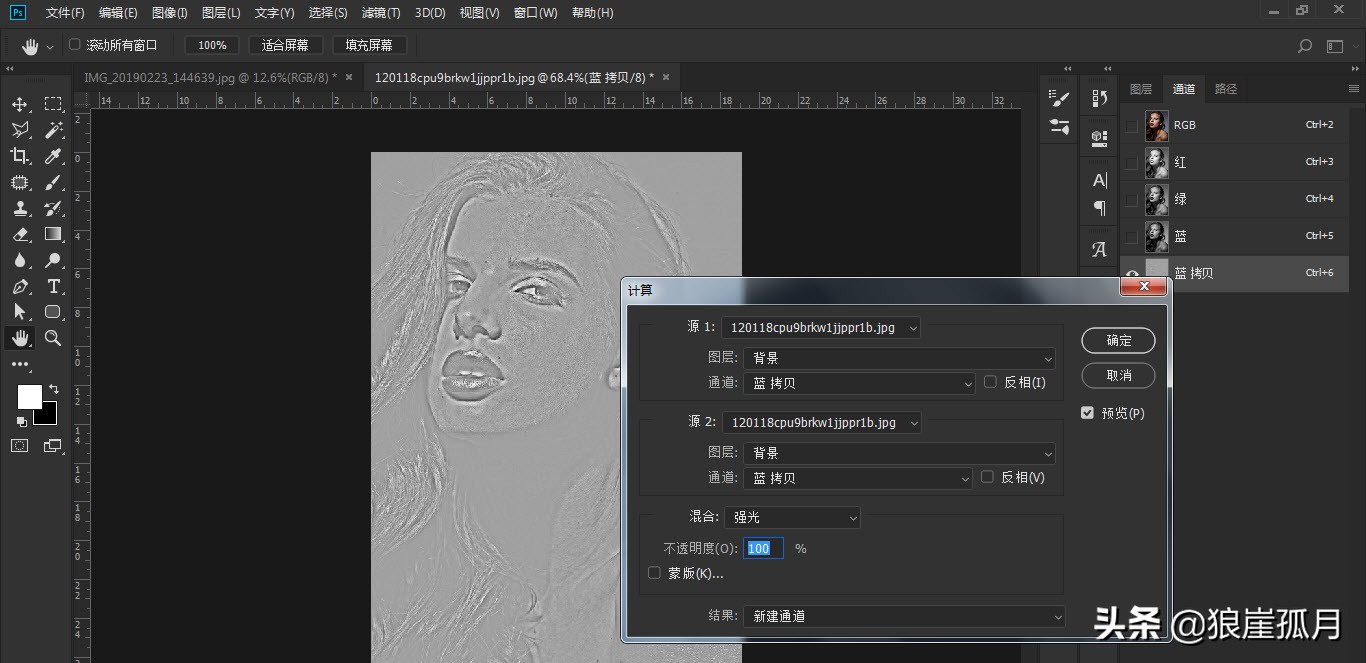Enable the 滚动所有窗口 checkbox
The height and width of the screenshot is (663, 1366).
[74, 45]
